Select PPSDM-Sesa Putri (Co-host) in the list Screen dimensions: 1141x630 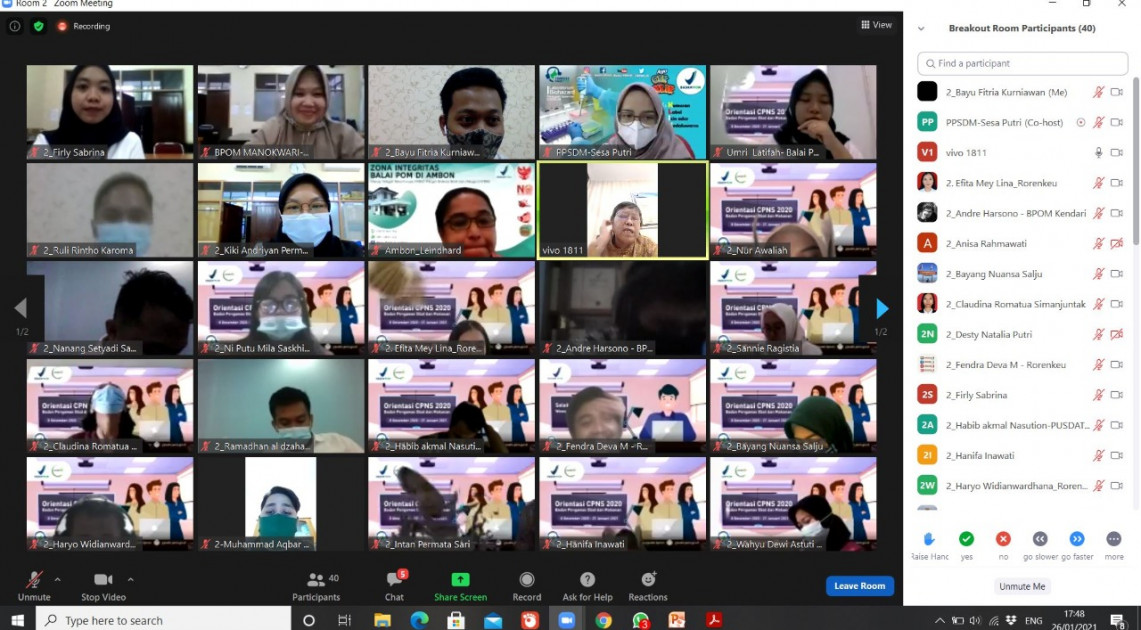(1020, 122)
